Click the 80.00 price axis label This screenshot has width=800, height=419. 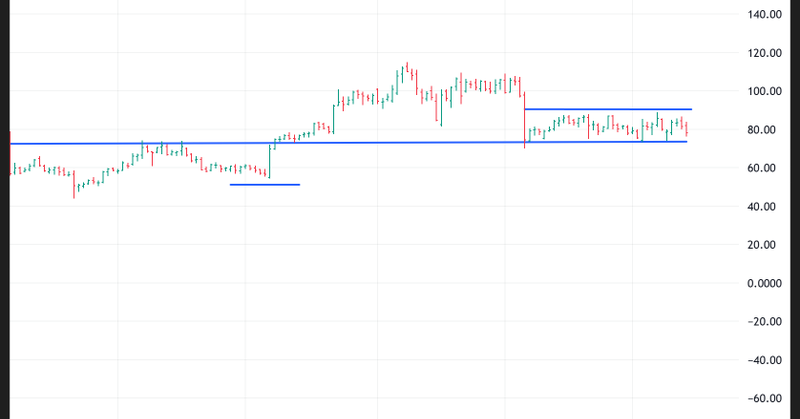click(x=766, y=130)
